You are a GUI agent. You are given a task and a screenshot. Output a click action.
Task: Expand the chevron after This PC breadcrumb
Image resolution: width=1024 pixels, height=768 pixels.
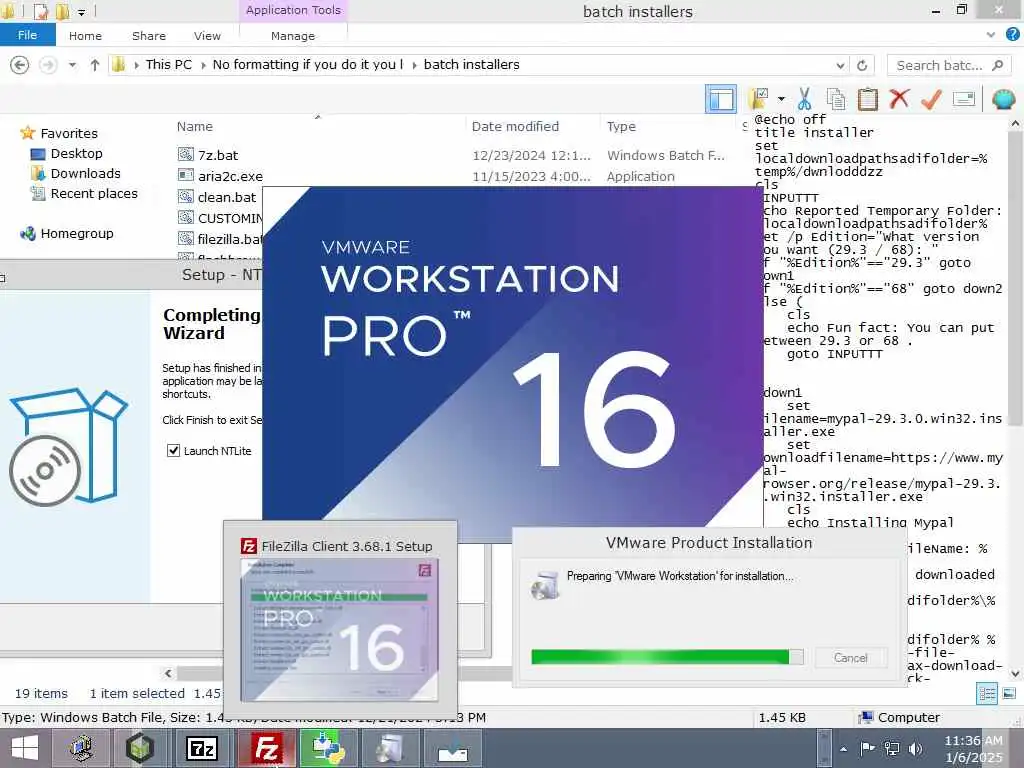click(204, 65)
